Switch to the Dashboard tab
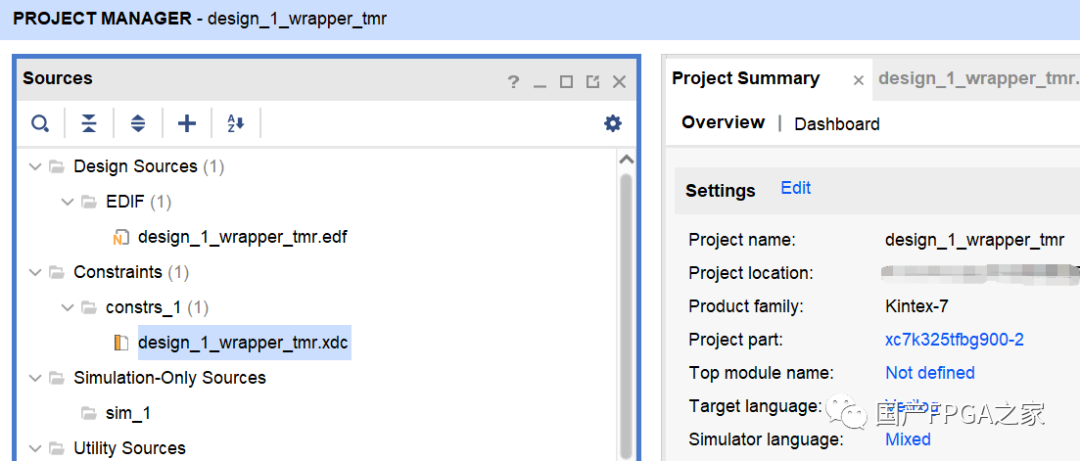This screenshot has width=1080, height=461. pyautogui.click(x=836, y=124)
